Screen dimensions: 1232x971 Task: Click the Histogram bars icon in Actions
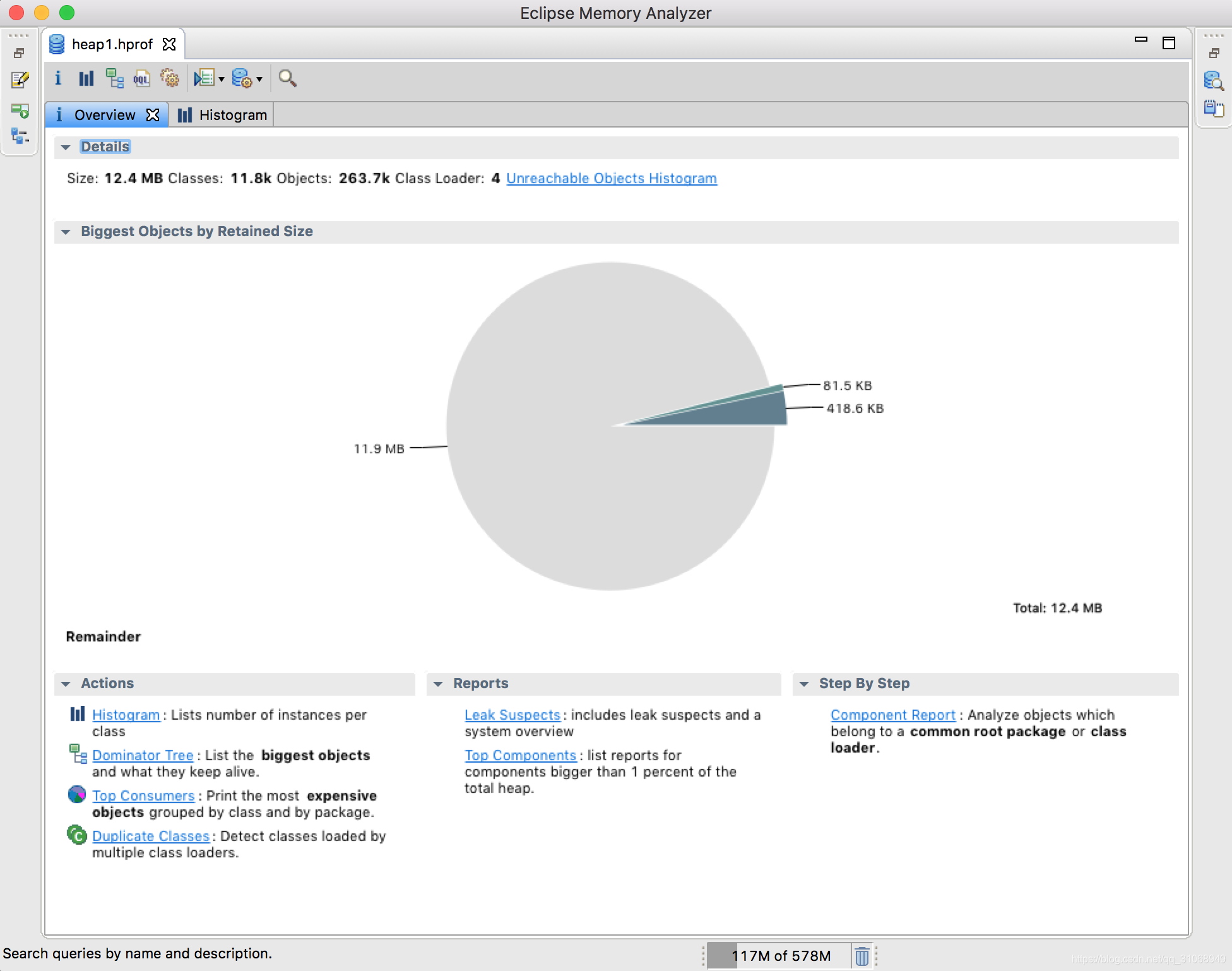tap(77, 714)
